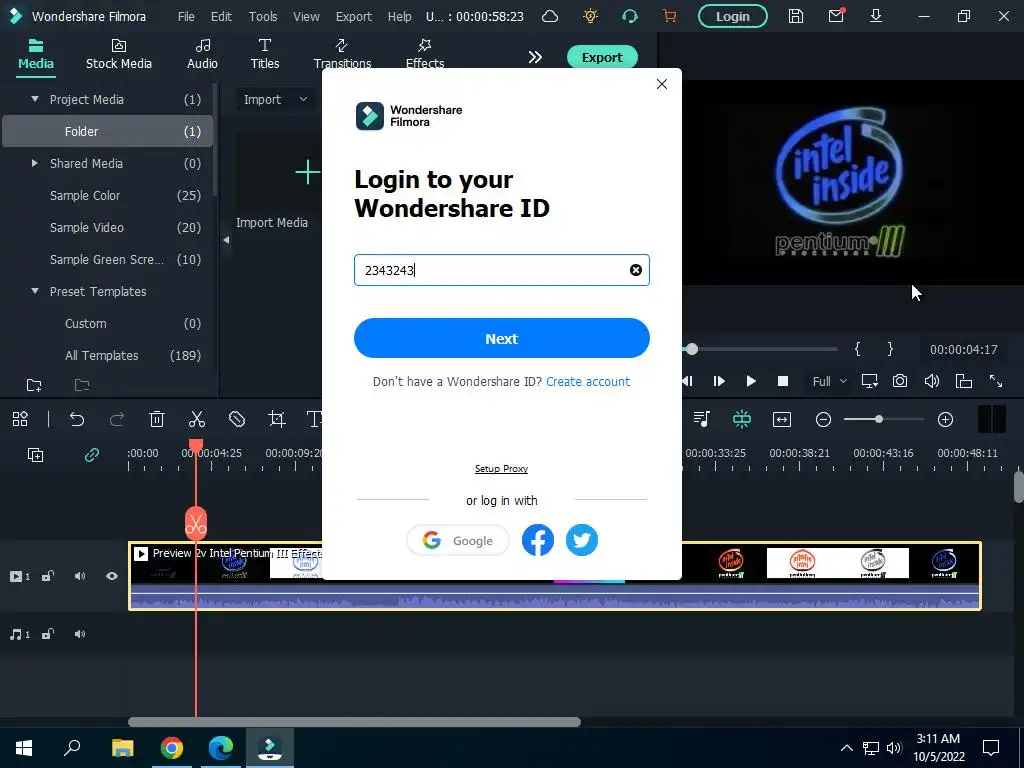Hide video track 1 with the eye icon
The width and height of the screenshot is (1024, 768).
tap(112, 576)
